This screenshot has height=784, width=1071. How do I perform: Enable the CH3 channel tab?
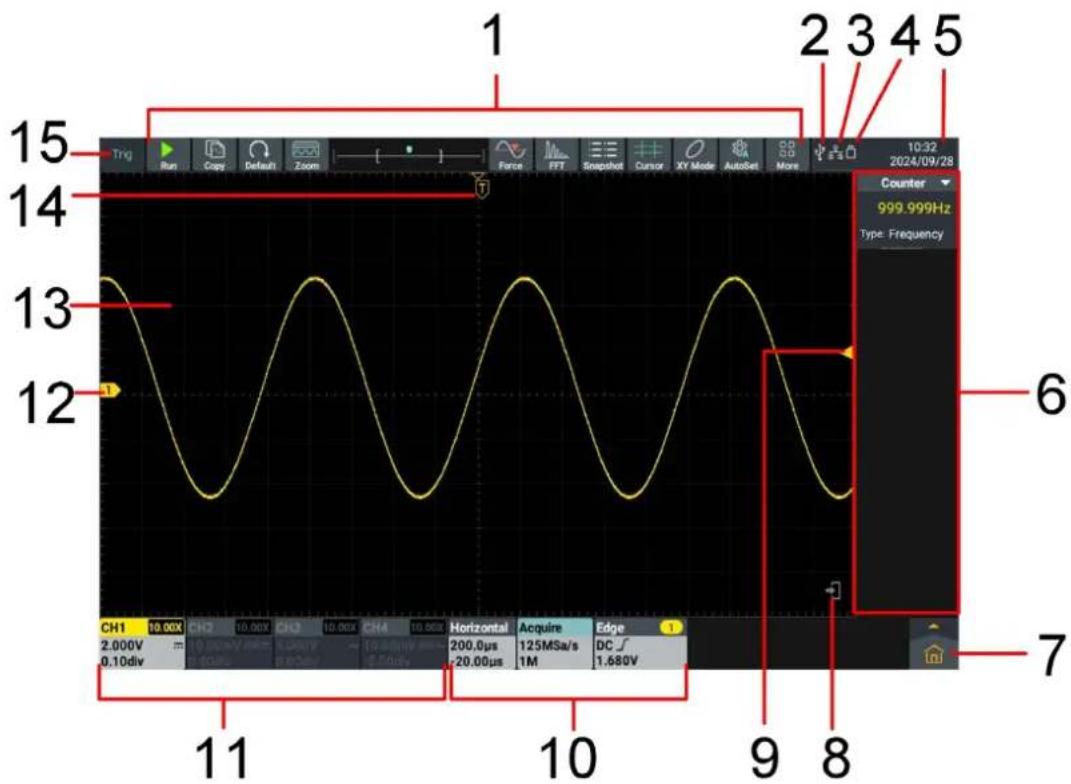[x=317, y=645]
